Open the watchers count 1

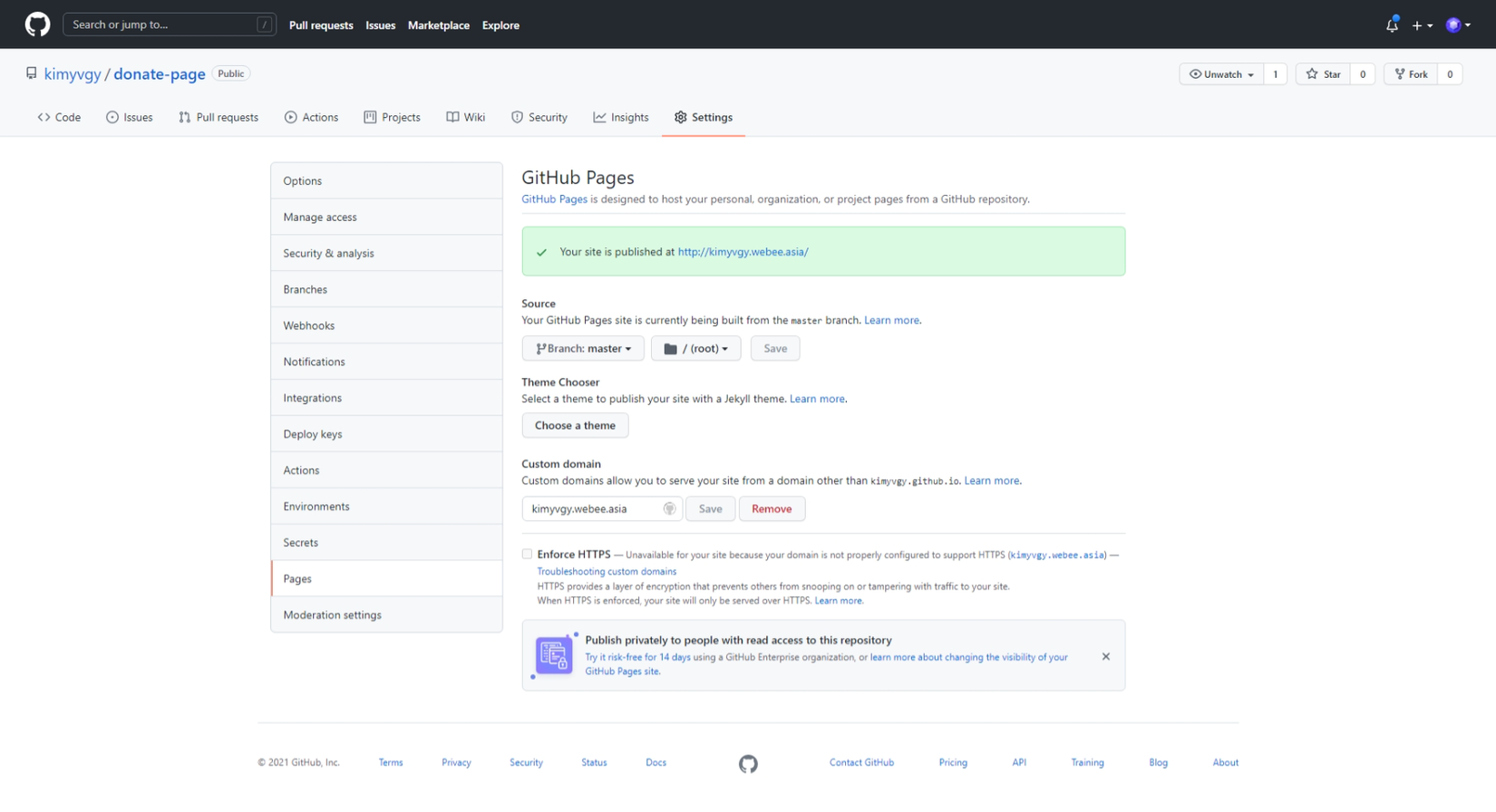(1275, 74)
